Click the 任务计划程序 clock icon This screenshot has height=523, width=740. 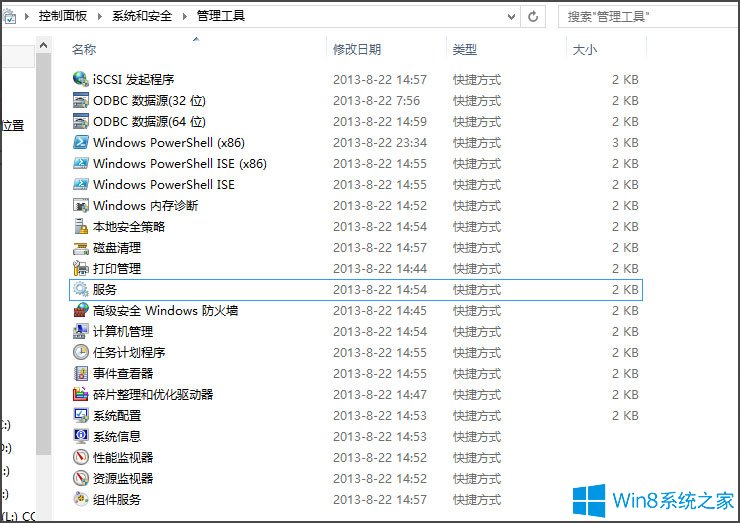pos(81,352)
